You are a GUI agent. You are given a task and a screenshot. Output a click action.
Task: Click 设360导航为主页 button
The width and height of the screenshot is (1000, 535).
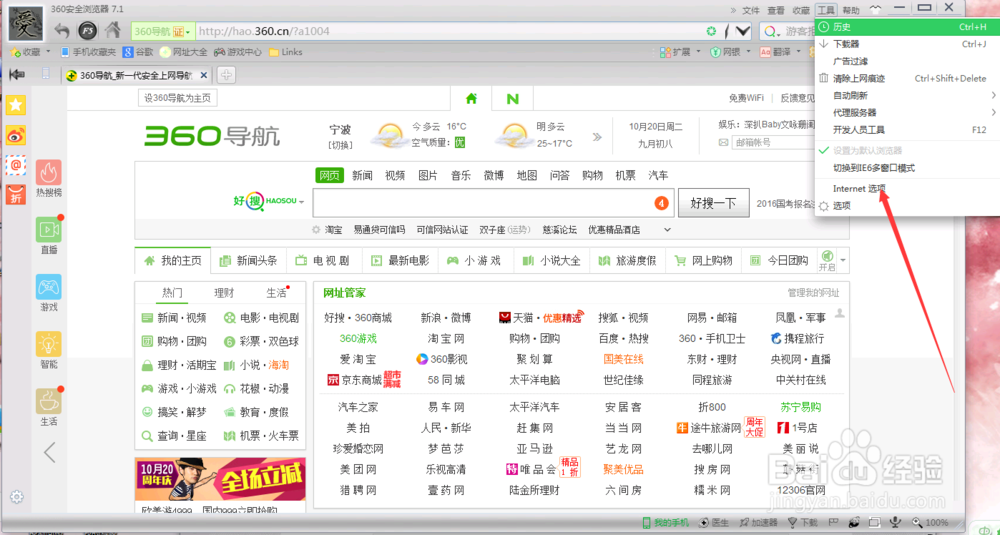point(178,98)
